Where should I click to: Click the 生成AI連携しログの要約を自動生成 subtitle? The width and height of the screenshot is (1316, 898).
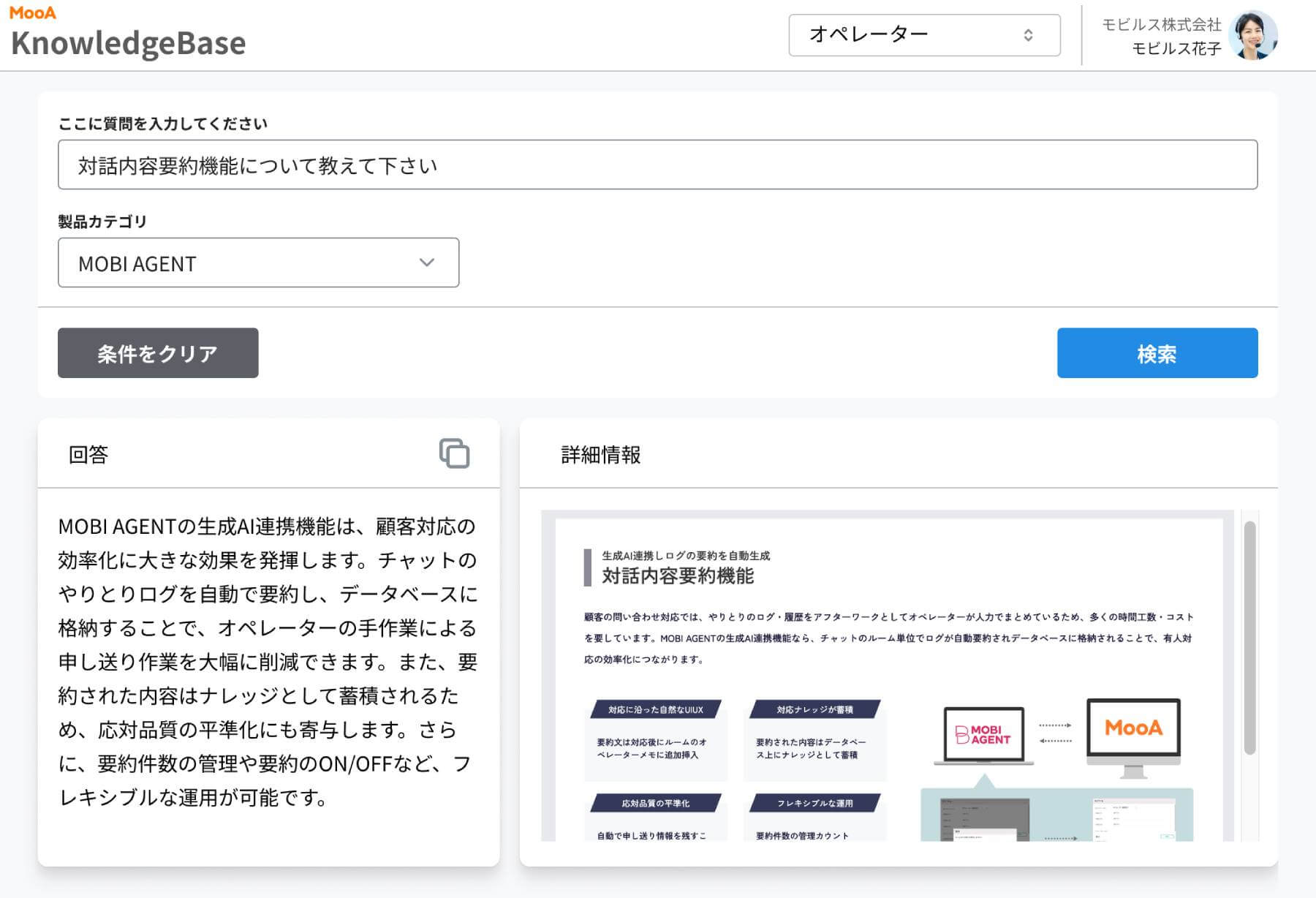[x=686, y=556]
